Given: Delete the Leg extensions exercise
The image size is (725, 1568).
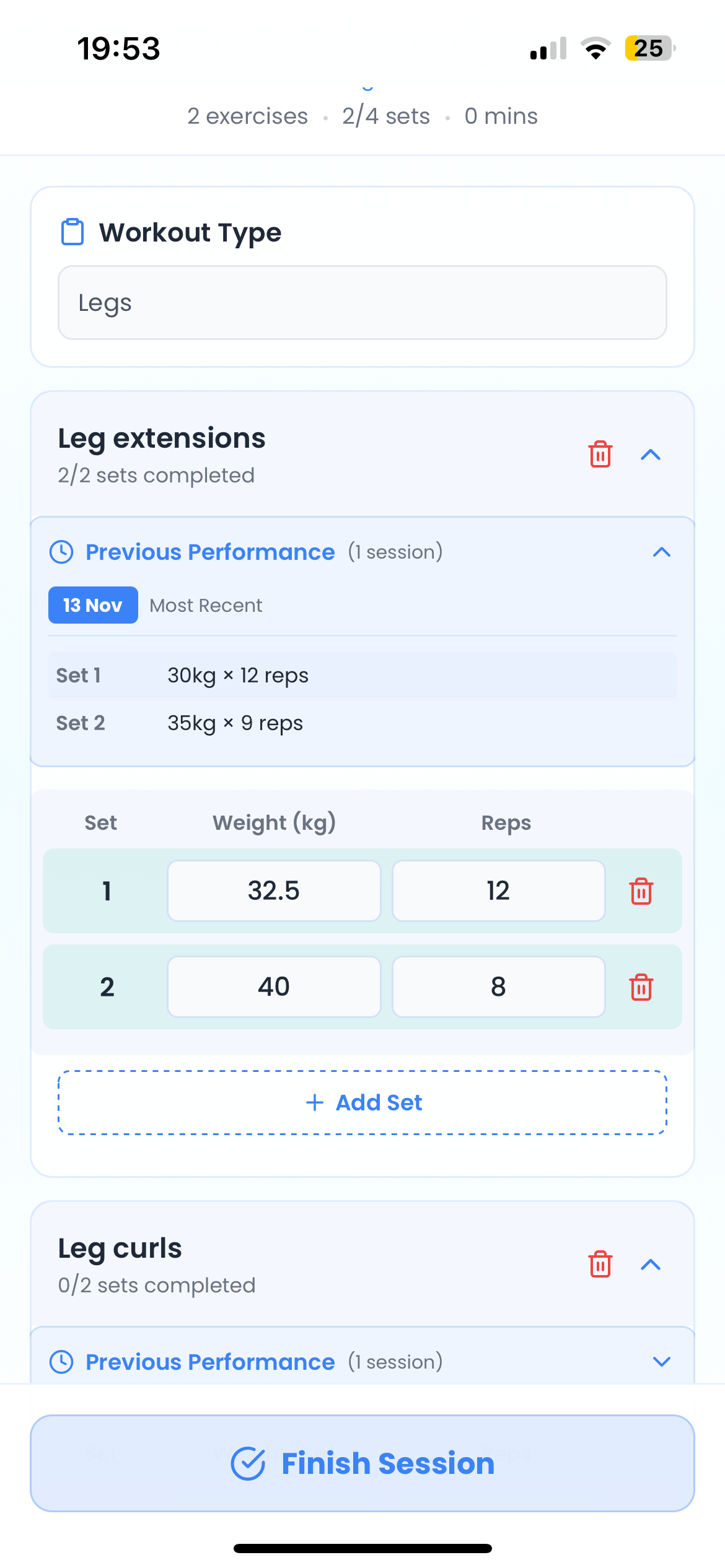Looking at the screenshot, I should point(600,455).
